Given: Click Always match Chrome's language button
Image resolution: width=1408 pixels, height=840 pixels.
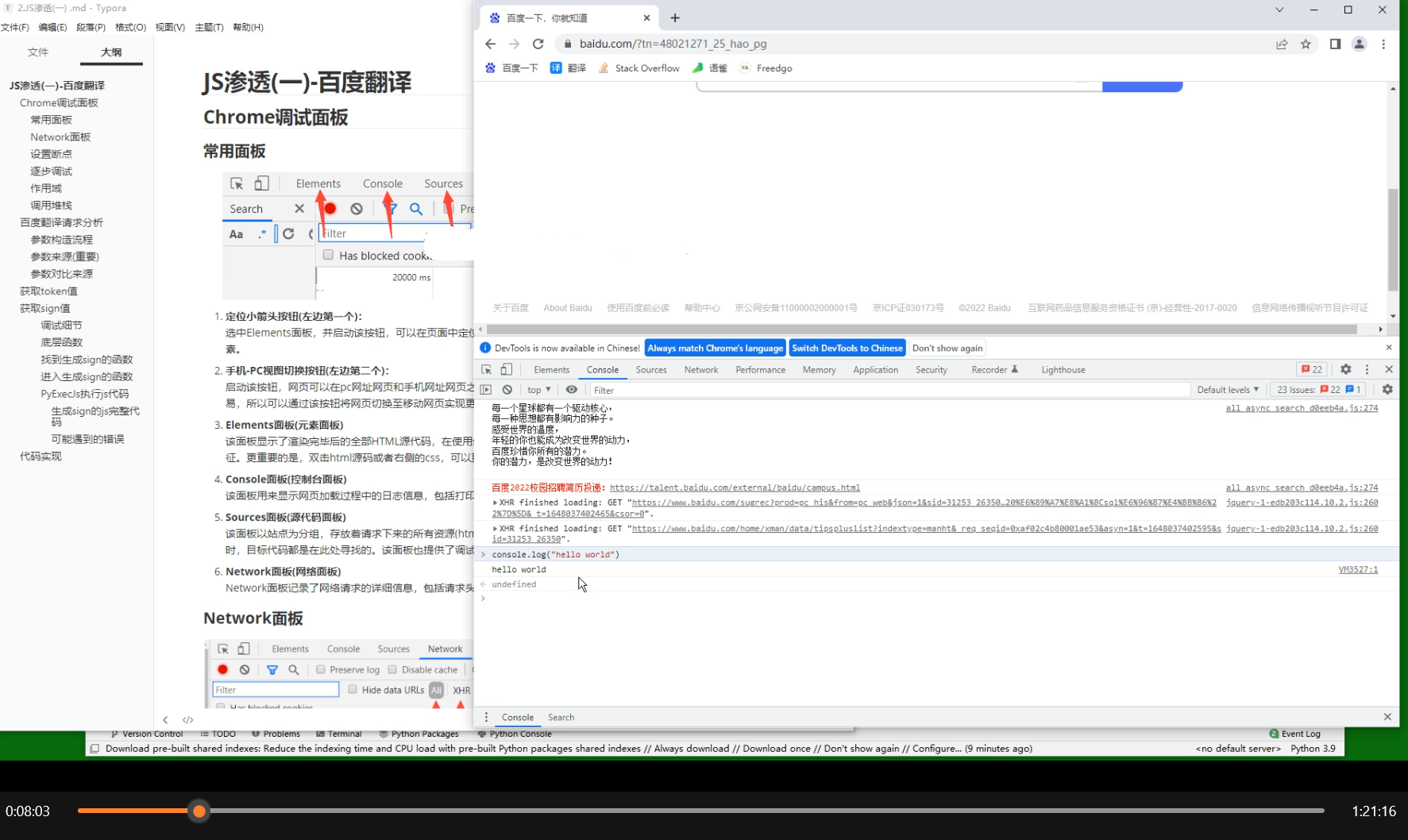Looking at the screenshot, I should pyautogui.click(x=715, y=348).
